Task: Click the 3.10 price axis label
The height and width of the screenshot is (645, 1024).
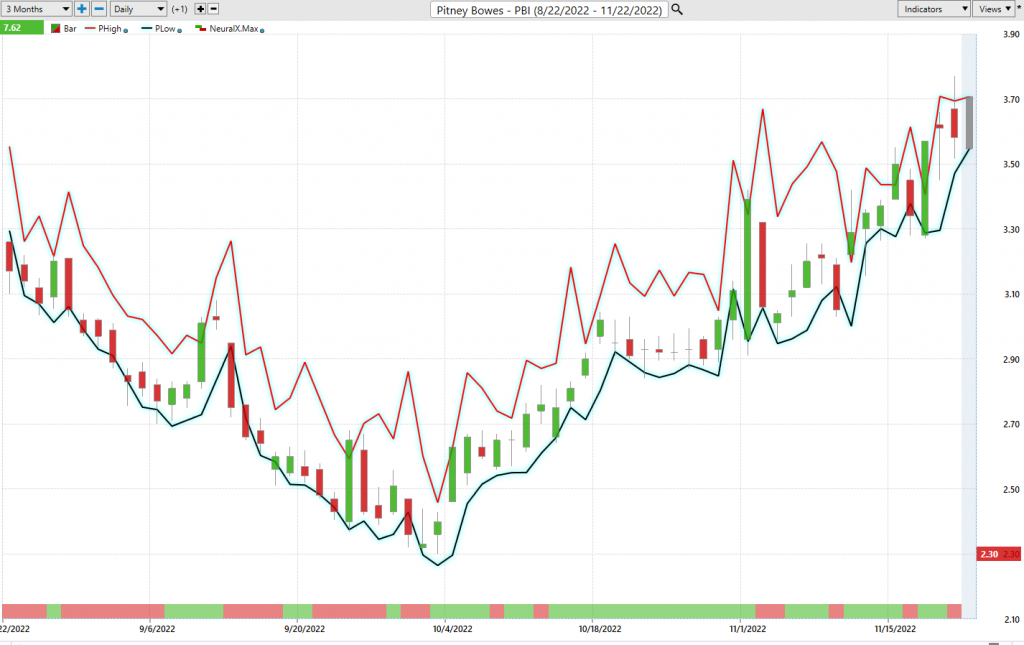Action: [1011, 294]
